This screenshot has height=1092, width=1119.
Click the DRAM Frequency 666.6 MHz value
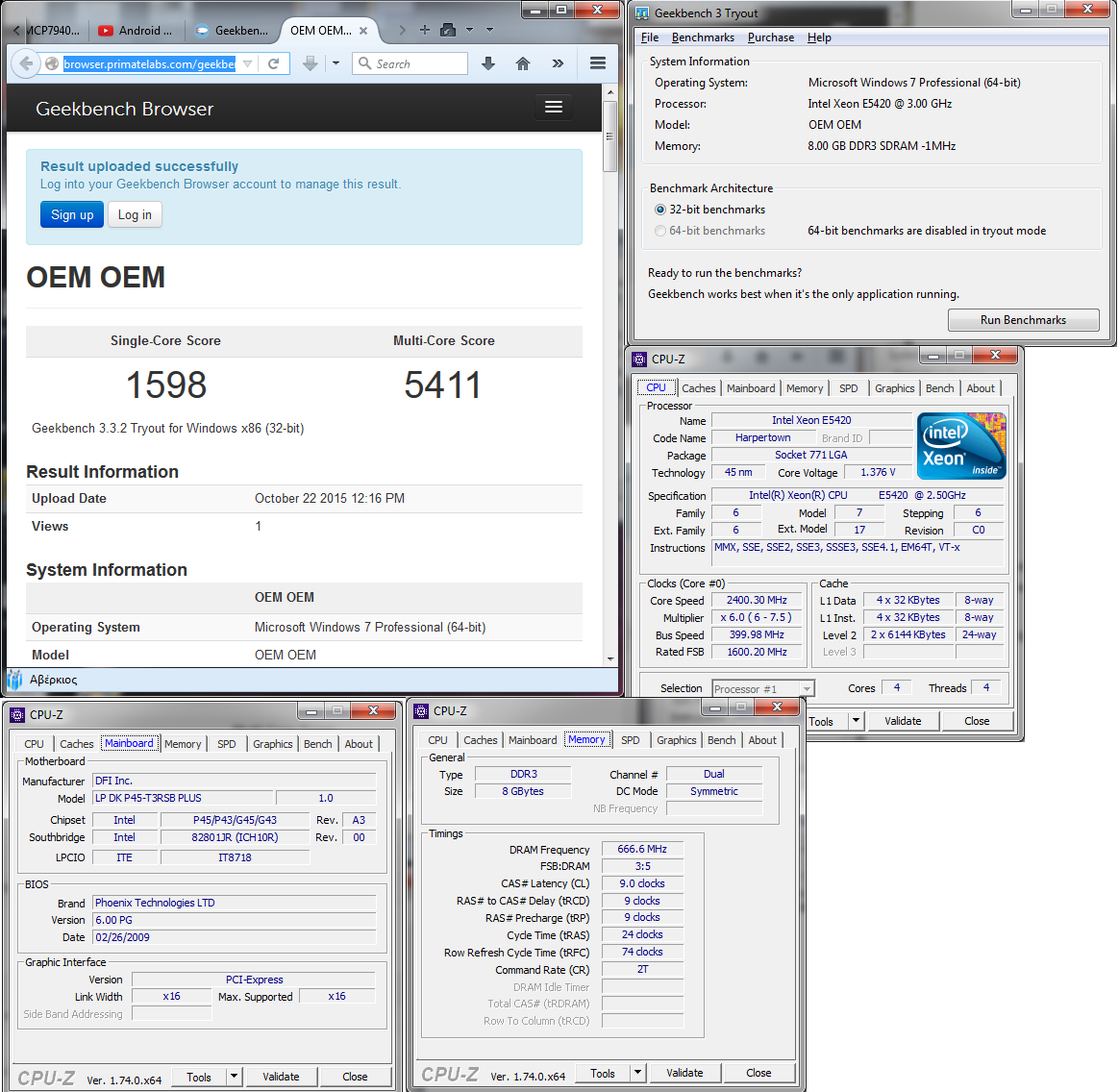tap(642, 849)
